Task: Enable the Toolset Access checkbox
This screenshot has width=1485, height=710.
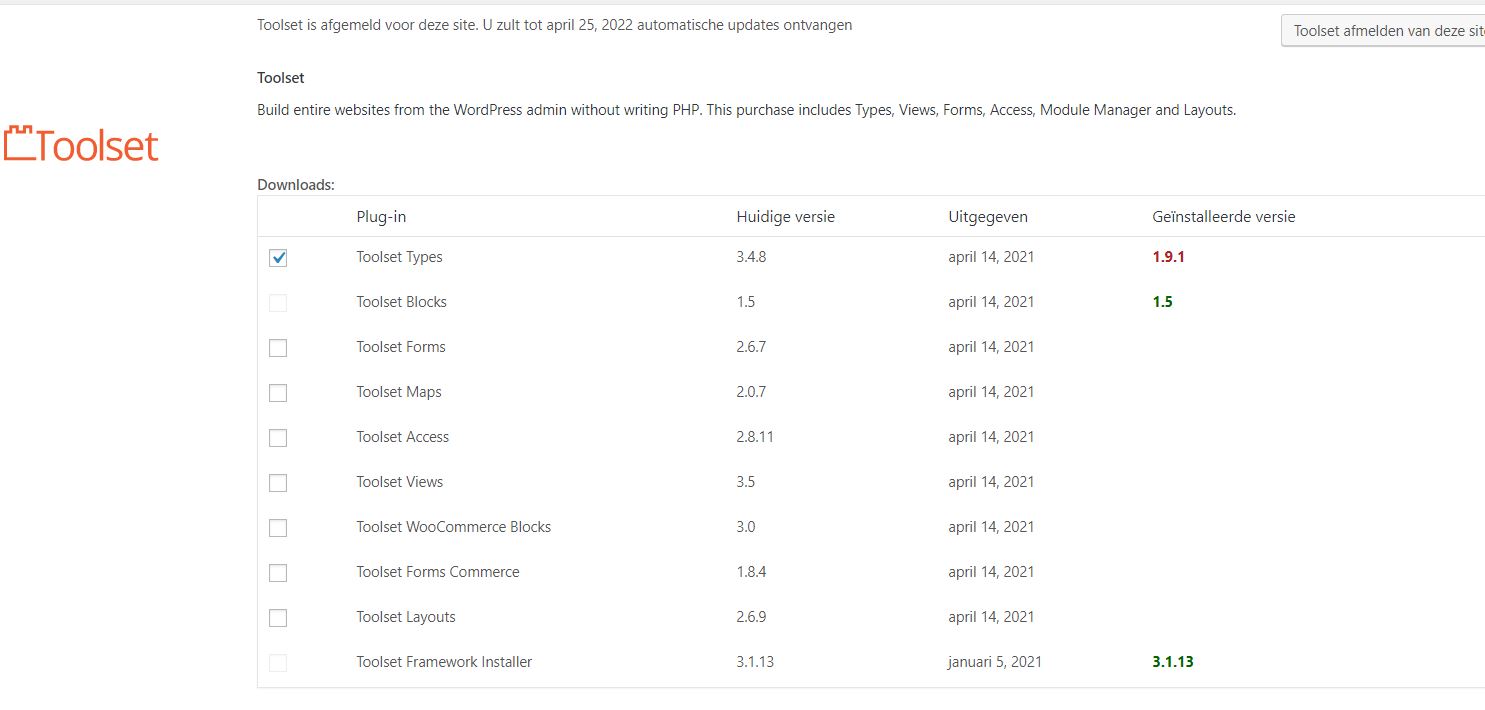Action: pos(278,438)
